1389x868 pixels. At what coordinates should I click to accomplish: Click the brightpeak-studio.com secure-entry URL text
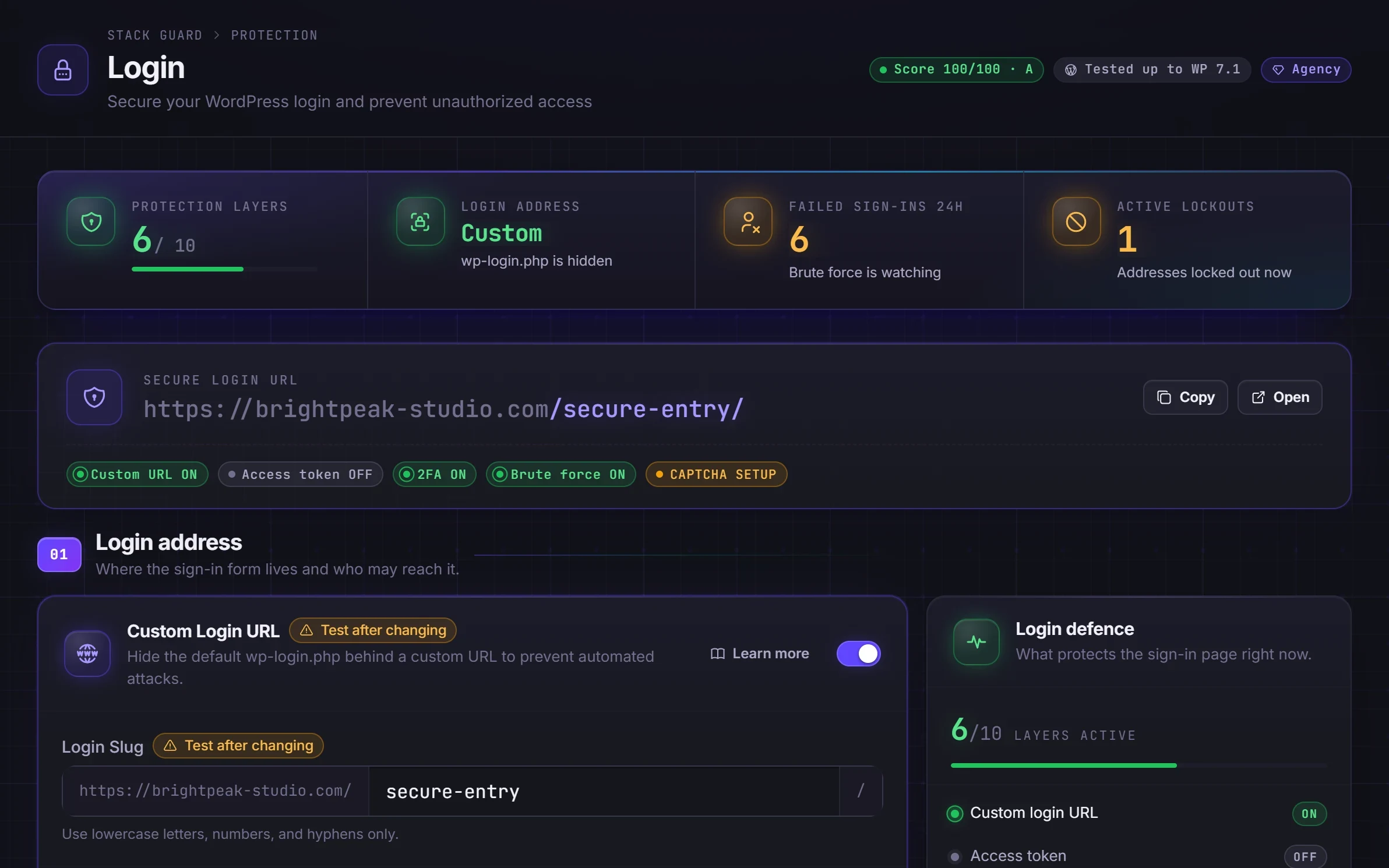pyautogui.click(x=443, y=410)
